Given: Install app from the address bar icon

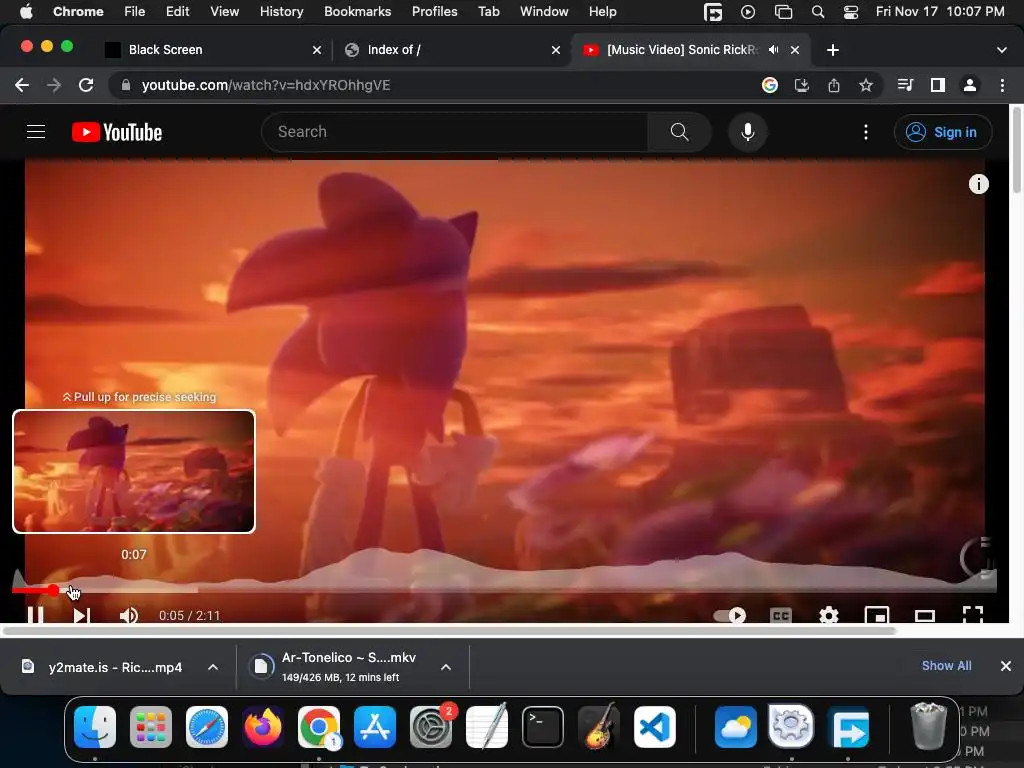Looking at the screenshot, I should pyautogui.click(x=801, y=85).
